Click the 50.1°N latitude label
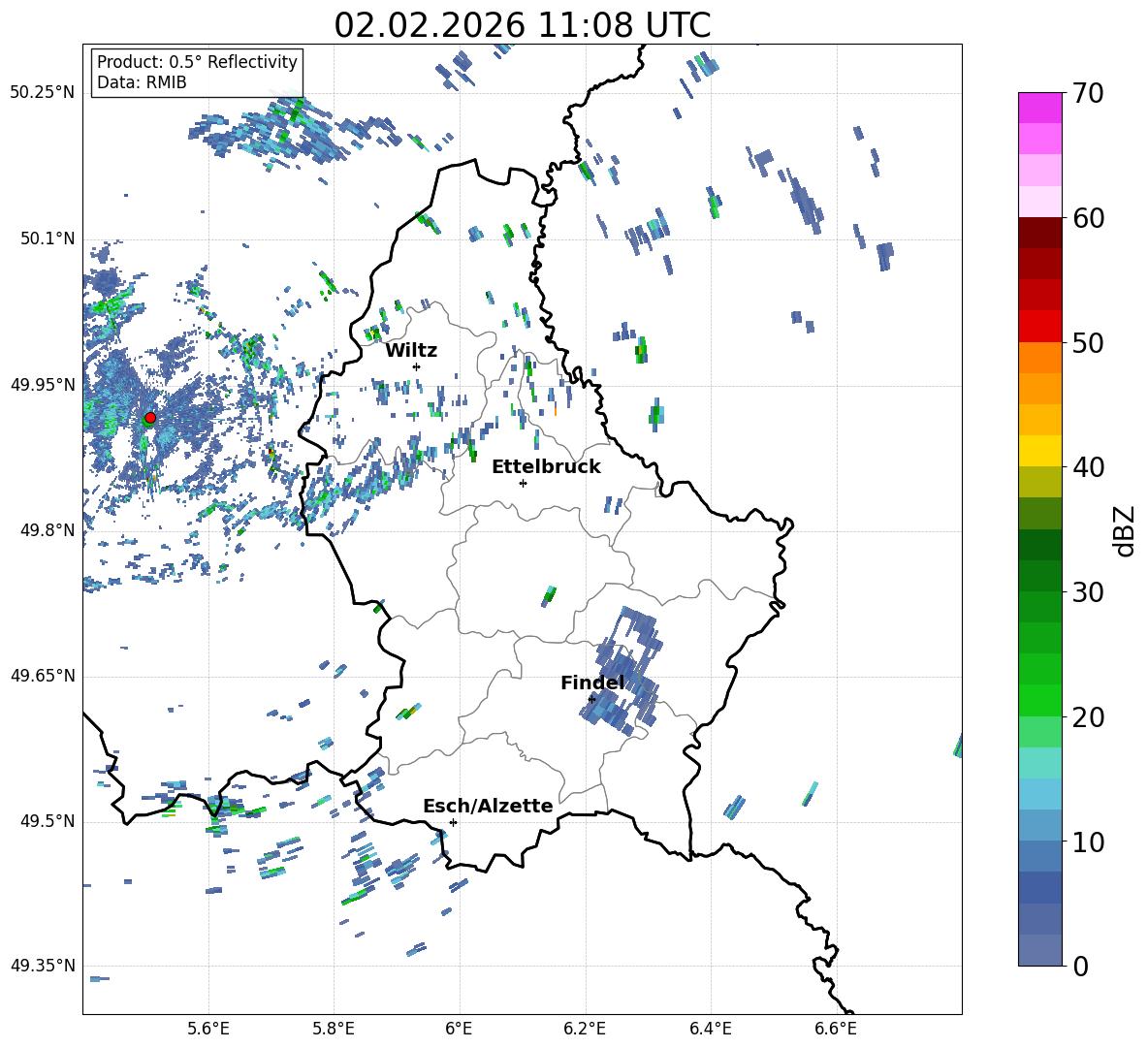The image size is (1148, 1048). point(48,238)
